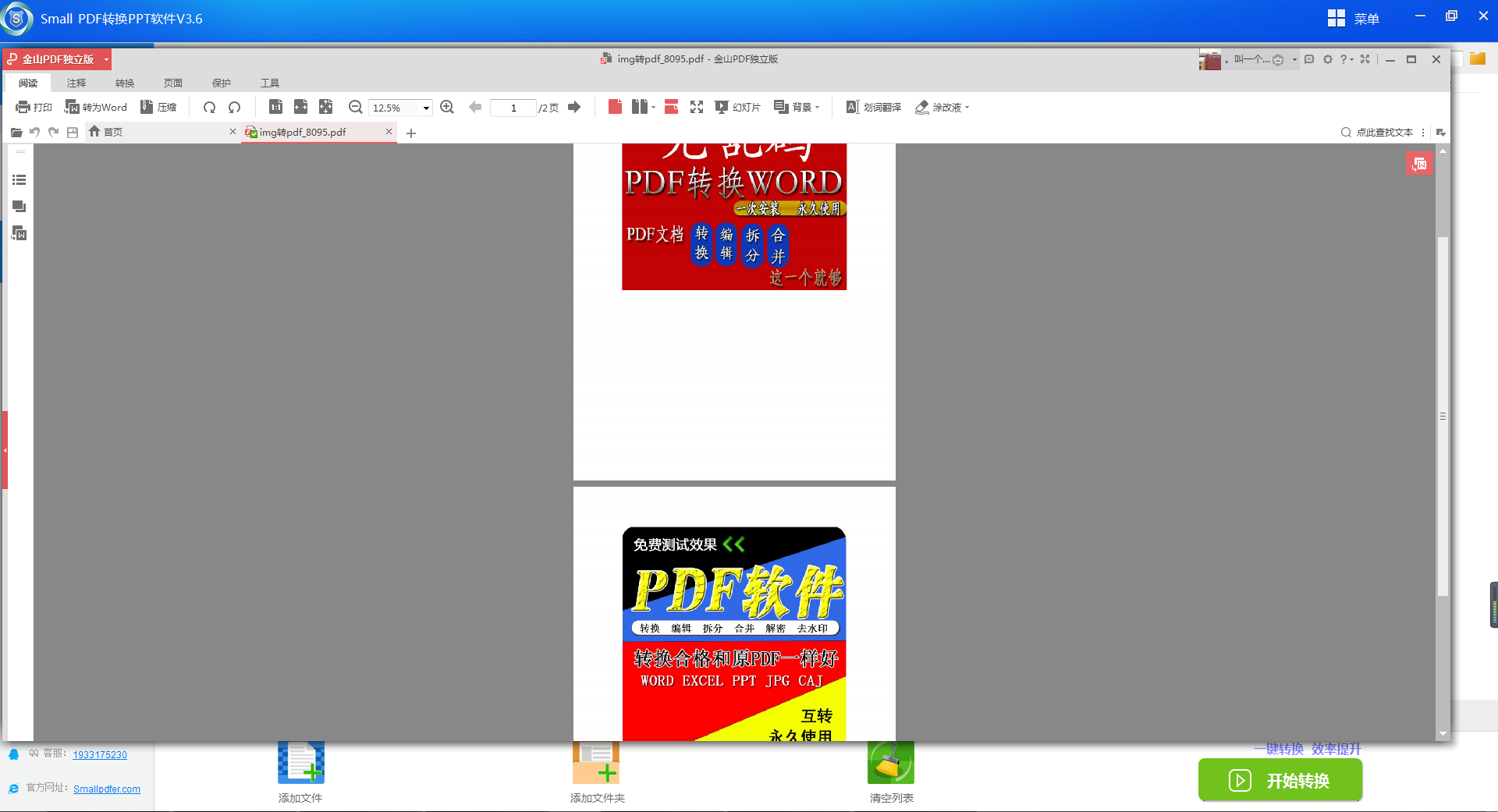Click the red floating convert-to-Word button
Screen dimensions: 1498x812
click(x=1419, y=164)
